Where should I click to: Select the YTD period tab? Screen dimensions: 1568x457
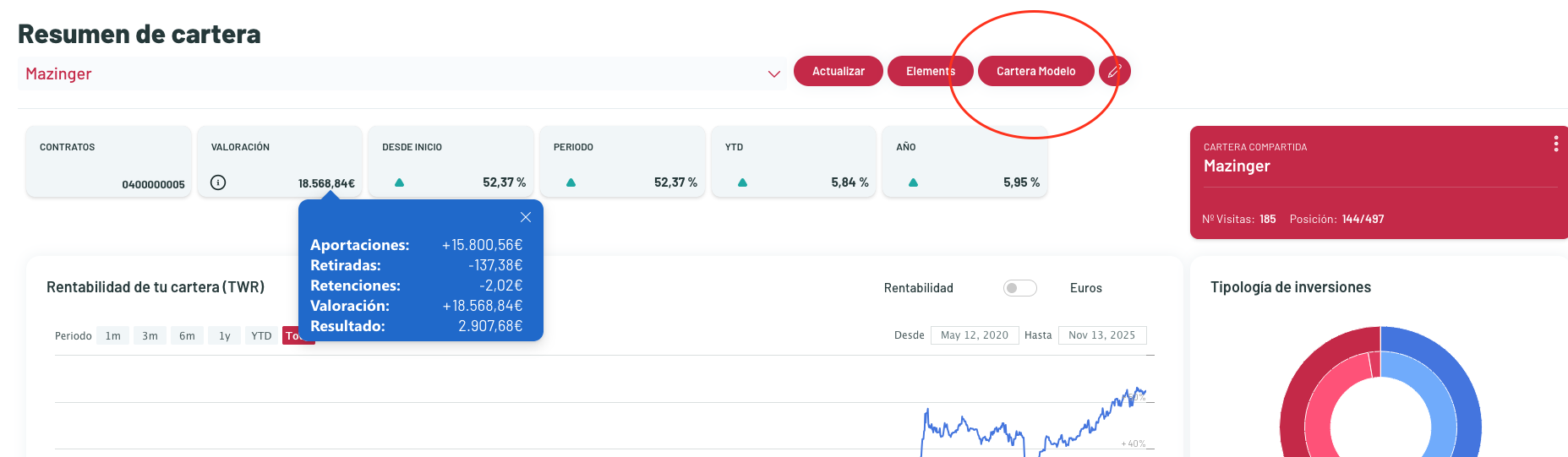pyautogui.click(x=261, y=336)
